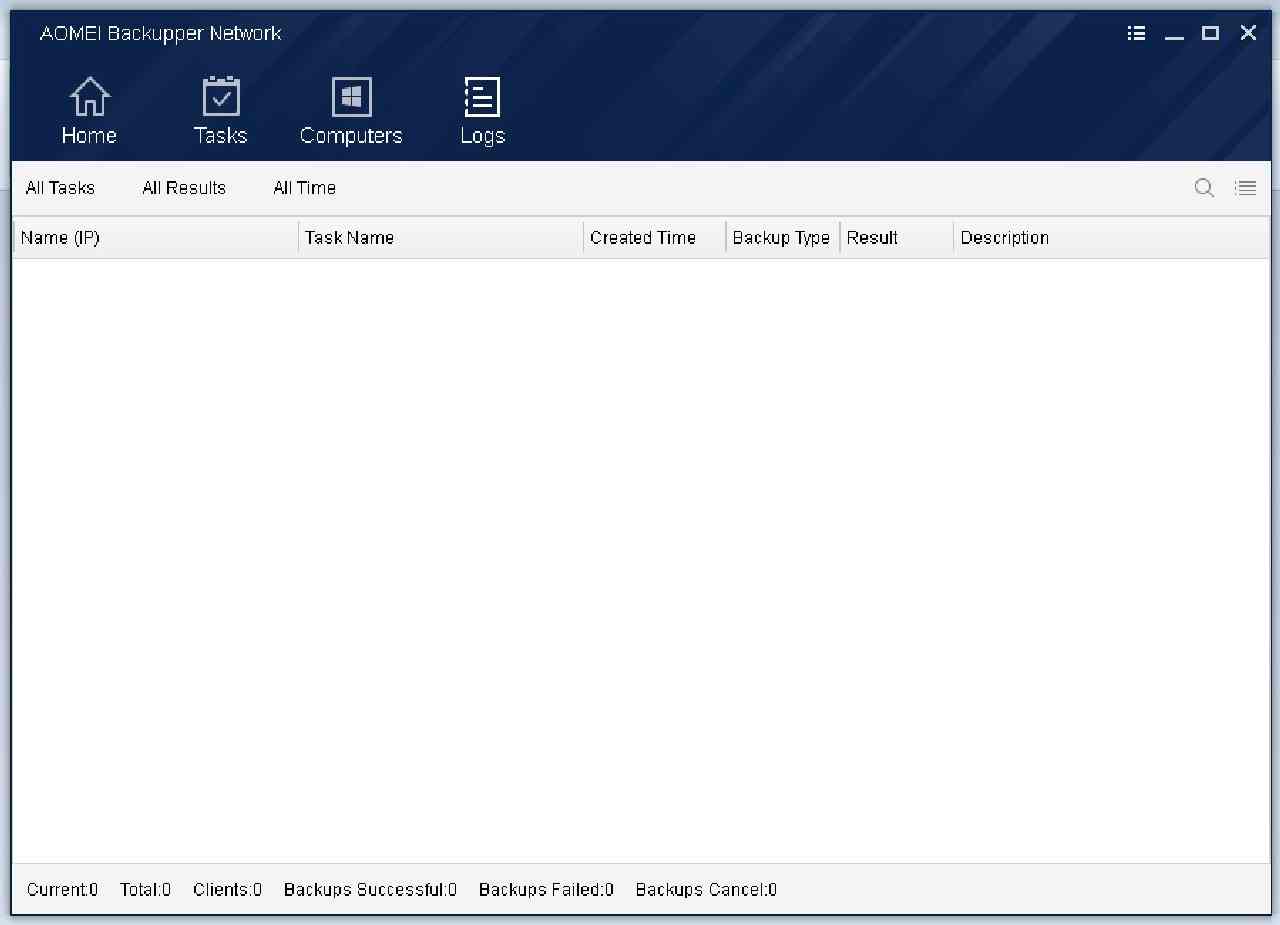Expand the All Results filter
This screenshot has width=1280, height=925.
tap(184, 188)
